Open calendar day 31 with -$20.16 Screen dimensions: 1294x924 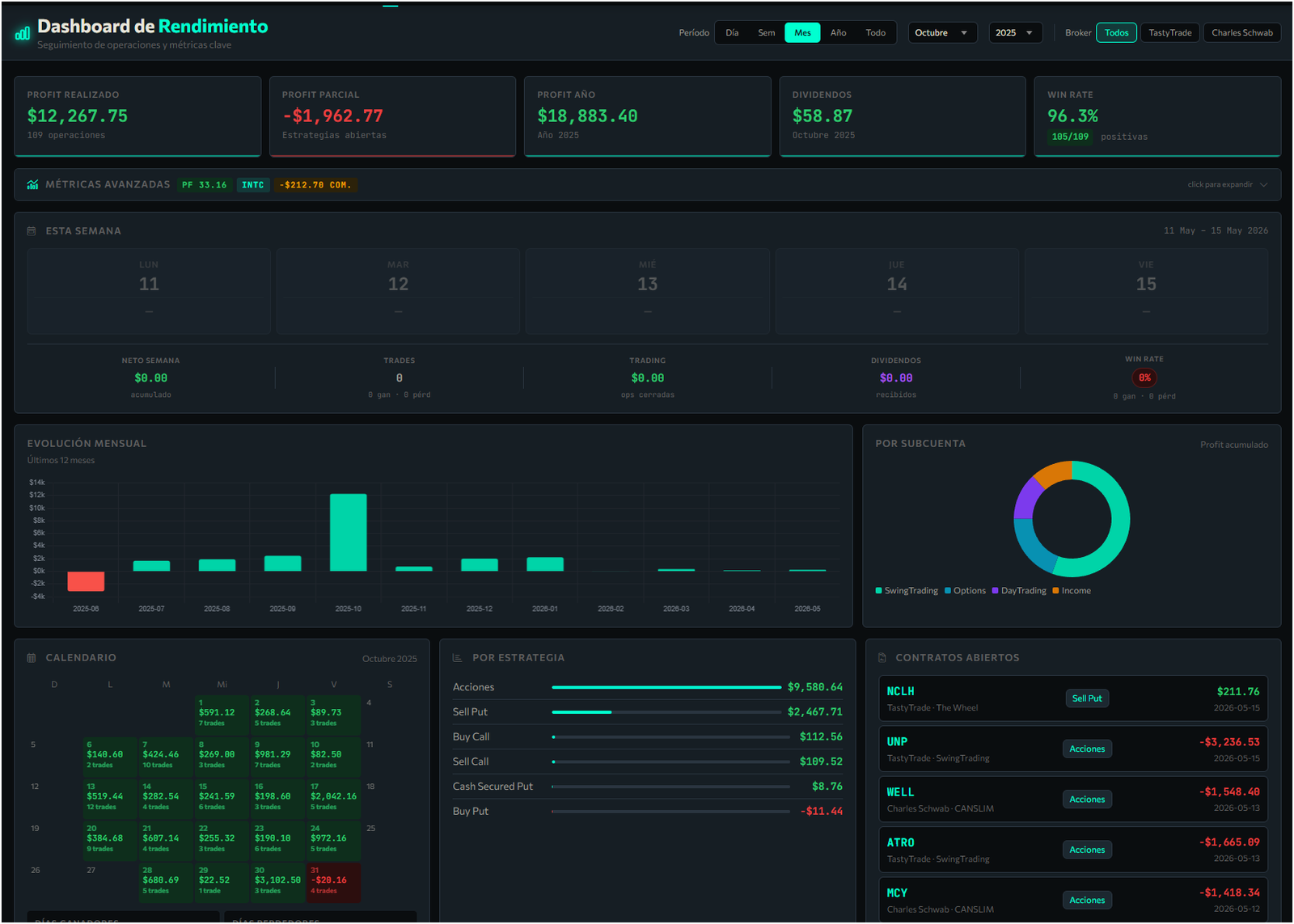click(333, 881)
